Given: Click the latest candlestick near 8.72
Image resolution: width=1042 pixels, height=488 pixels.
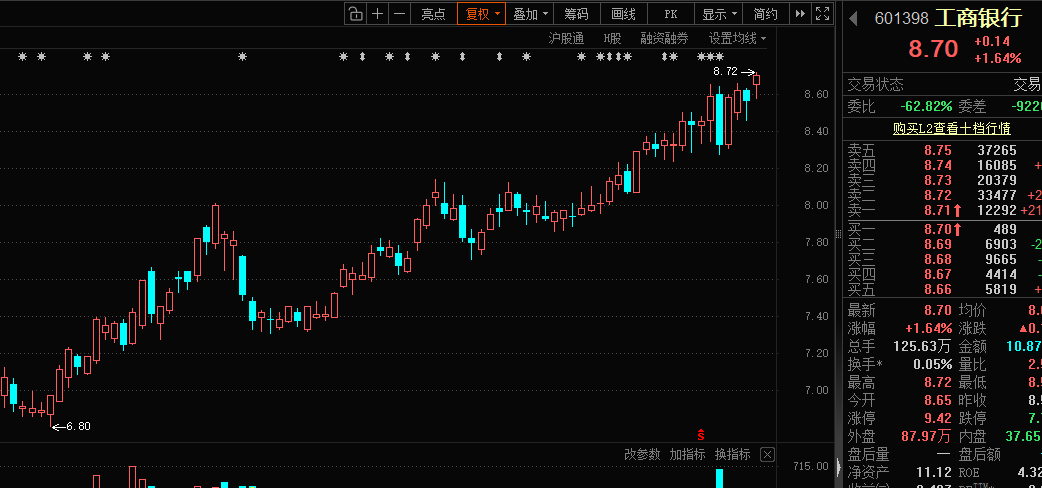Looking at the screenshot, I should click(x=756, y=81).
